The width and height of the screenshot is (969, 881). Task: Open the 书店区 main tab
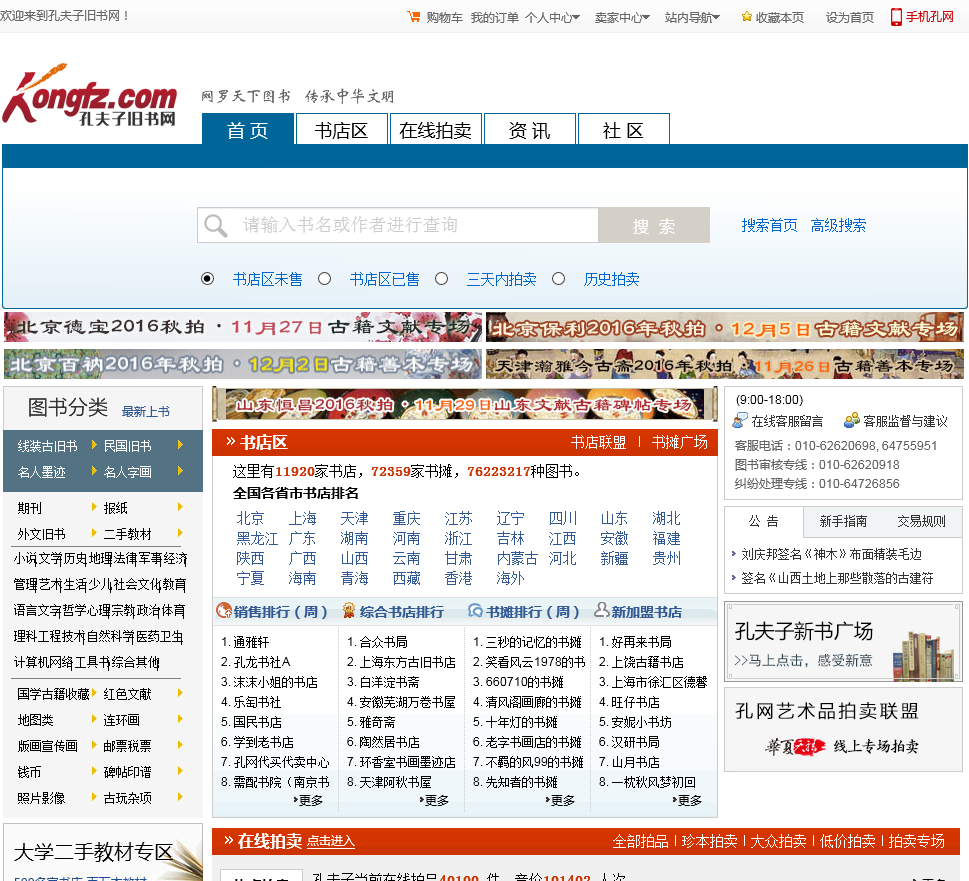(x=341, y=130)
